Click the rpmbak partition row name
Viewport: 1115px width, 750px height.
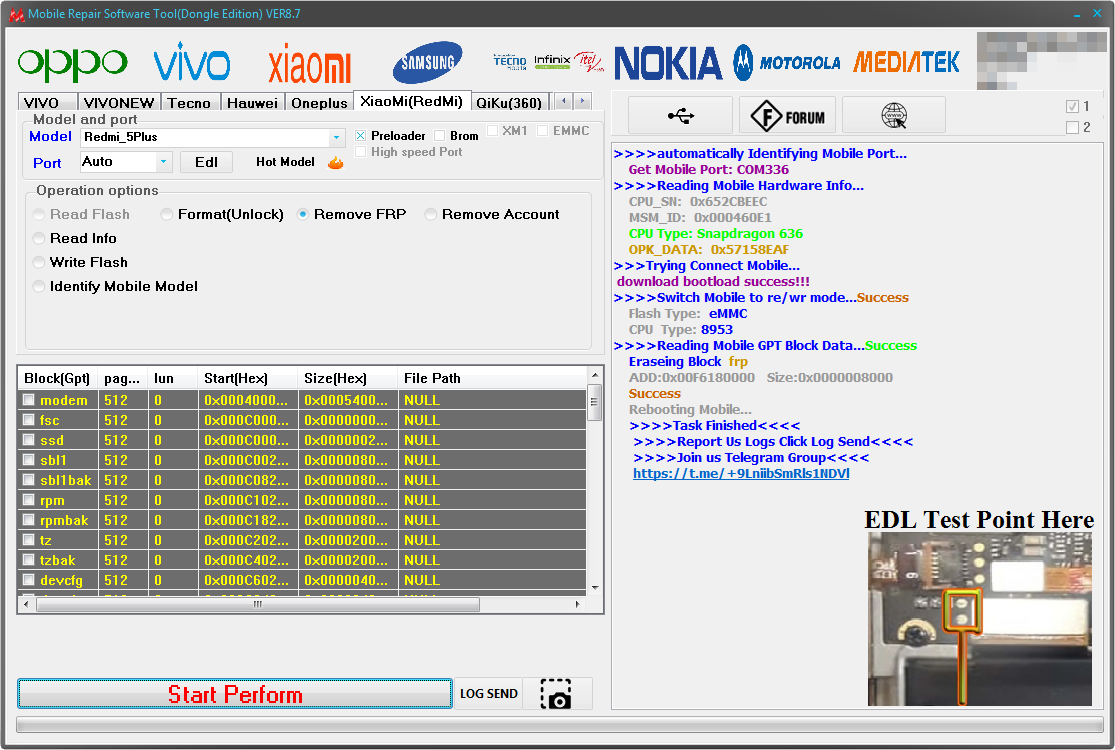click(x=64, y=520)
